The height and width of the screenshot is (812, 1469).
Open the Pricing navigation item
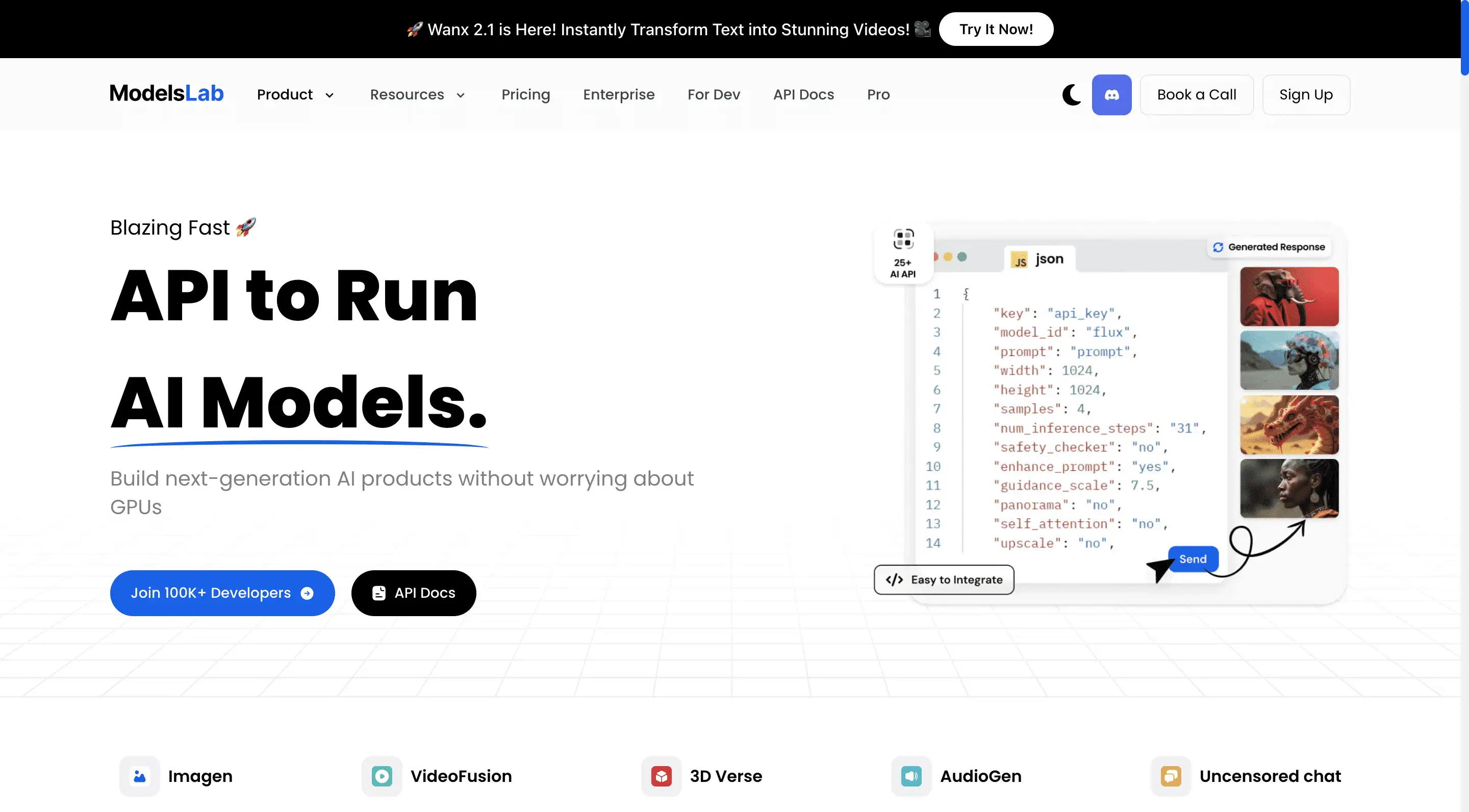[525, 95]
